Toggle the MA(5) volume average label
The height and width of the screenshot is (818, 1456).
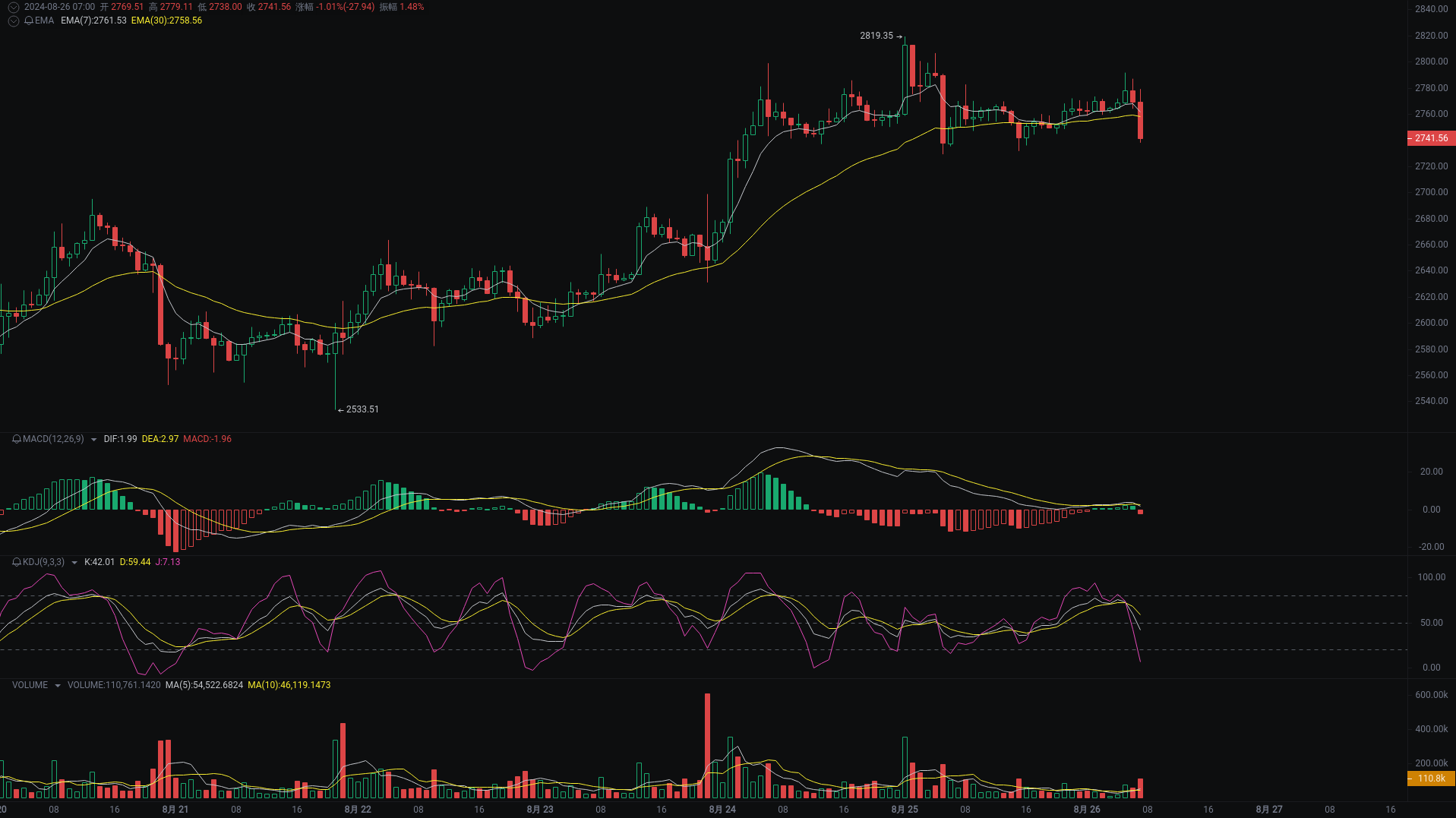[x=204, y=685]
